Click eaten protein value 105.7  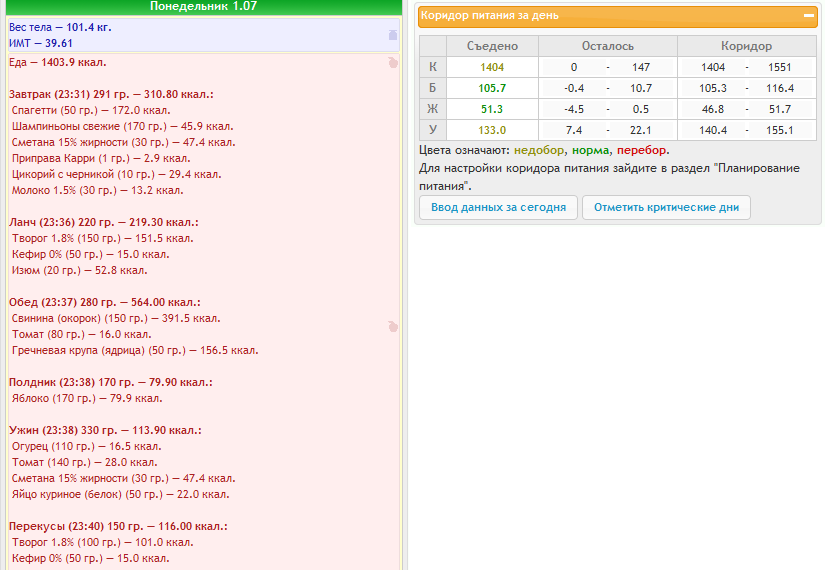[492, 88]
